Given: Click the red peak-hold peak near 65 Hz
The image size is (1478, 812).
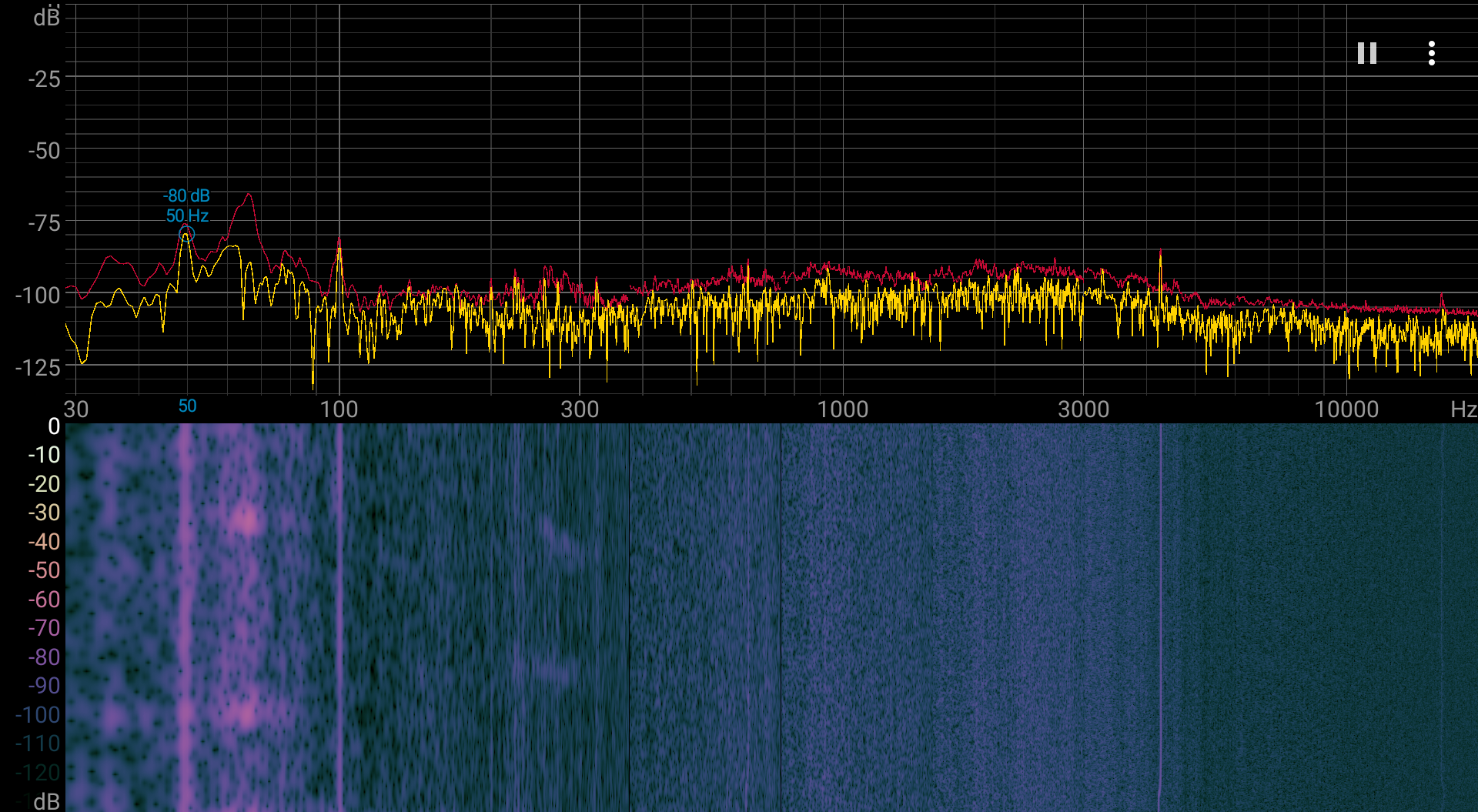Looking at the screenshot, I should pyautogui.click(x=248, y=196).
